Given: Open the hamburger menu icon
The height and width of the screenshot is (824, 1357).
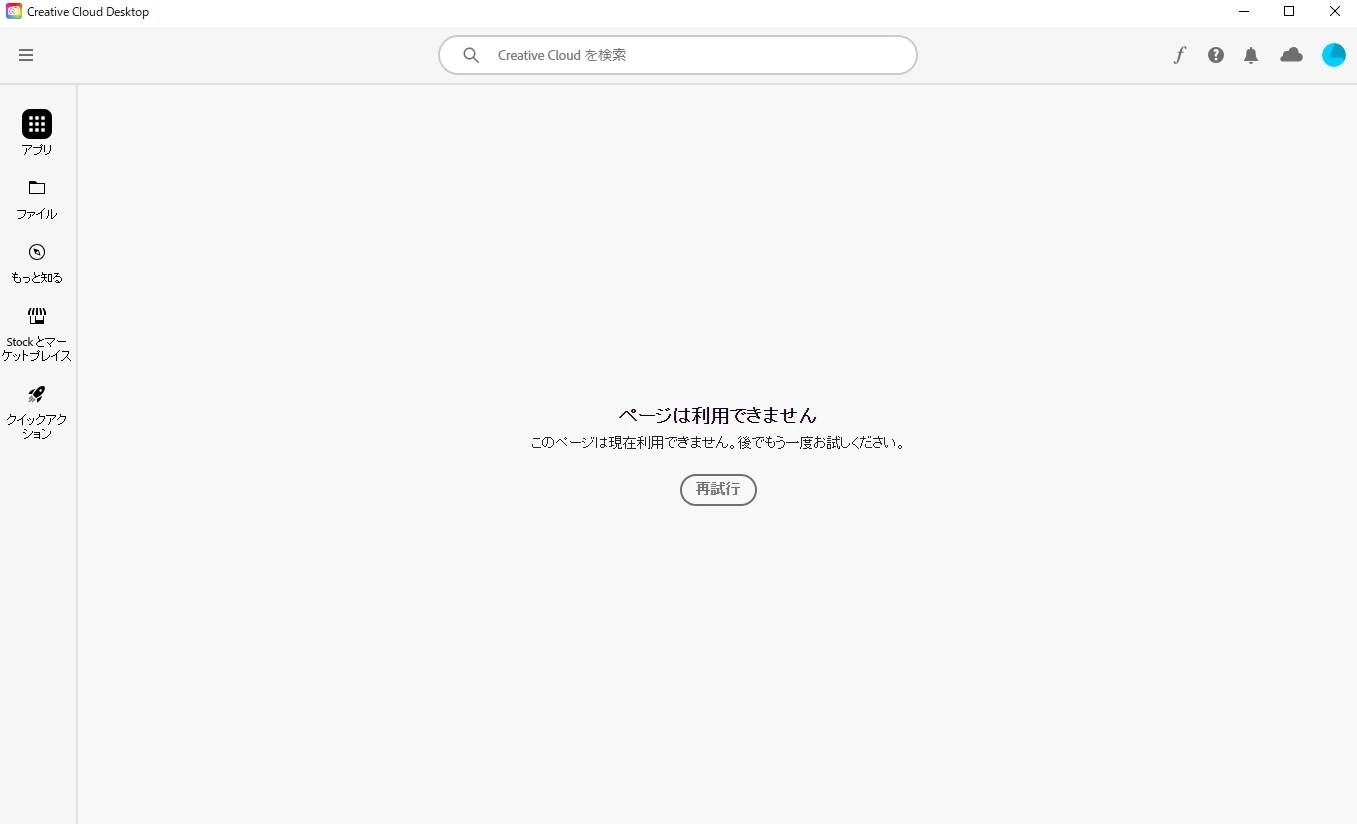Looking at the screenshot, I should (x=26, y=55).
